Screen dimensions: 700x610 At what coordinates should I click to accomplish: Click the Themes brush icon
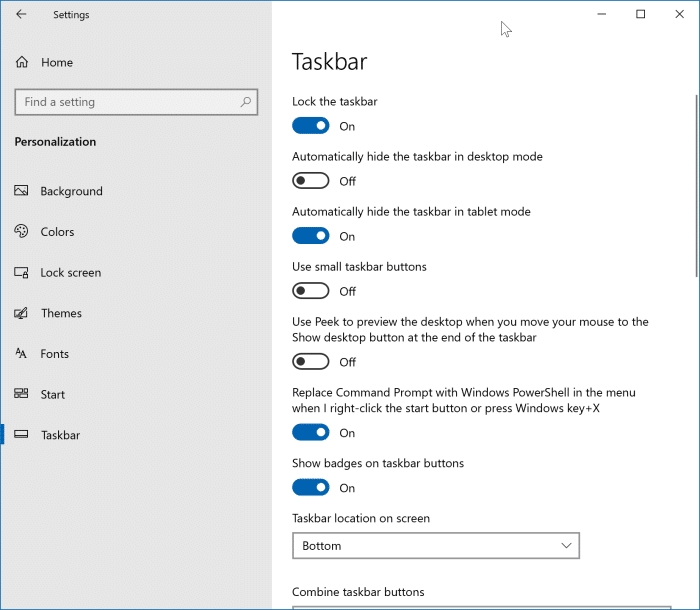tap(21, 313)
